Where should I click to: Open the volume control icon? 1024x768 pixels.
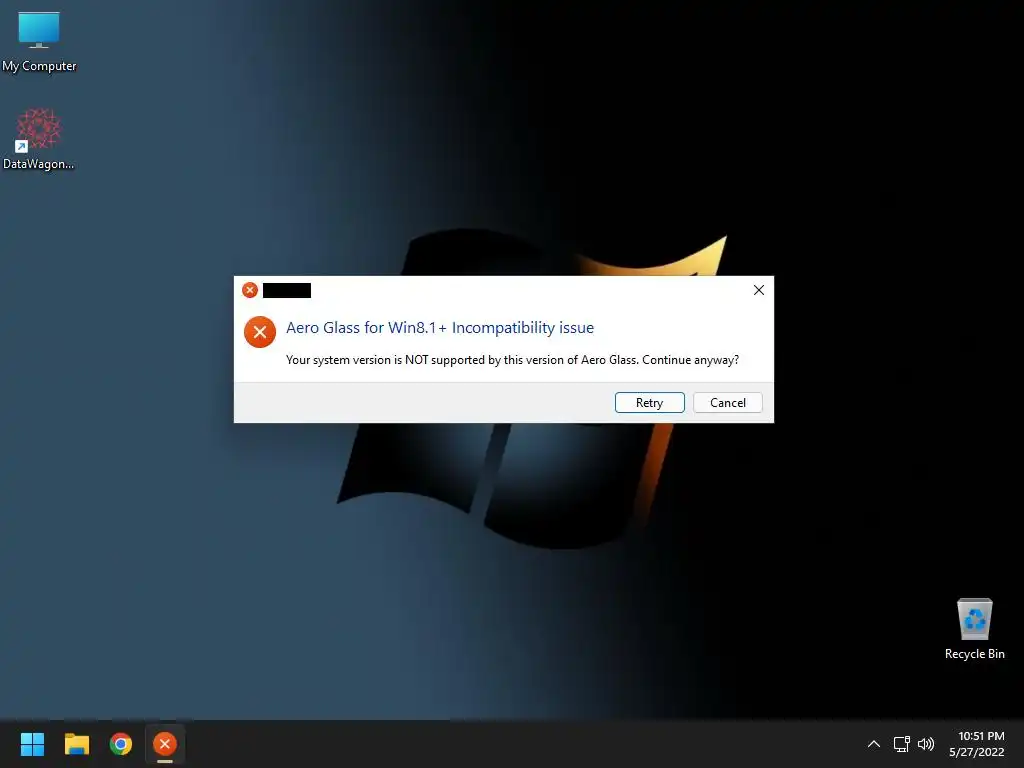(x=926, y=744)
